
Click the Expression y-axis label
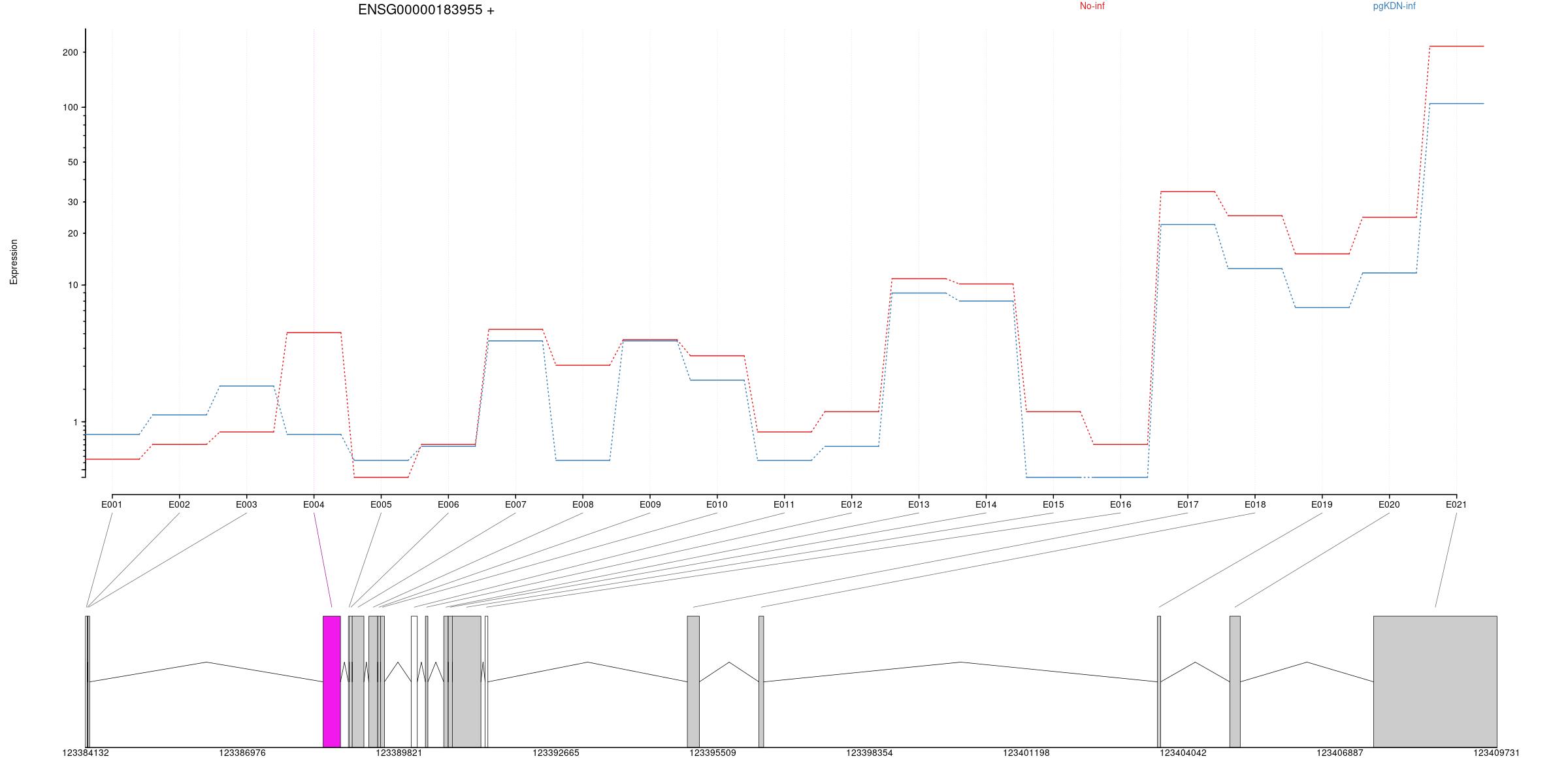pyautogui.click(x=14, y=262)
